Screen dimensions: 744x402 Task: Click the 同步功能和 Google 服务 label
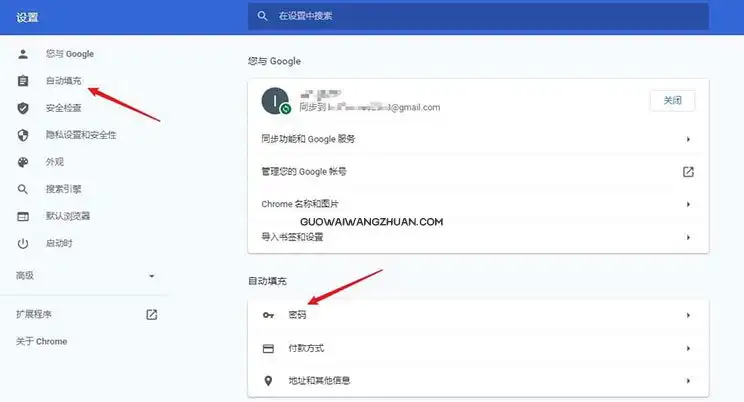coord(308,139)
